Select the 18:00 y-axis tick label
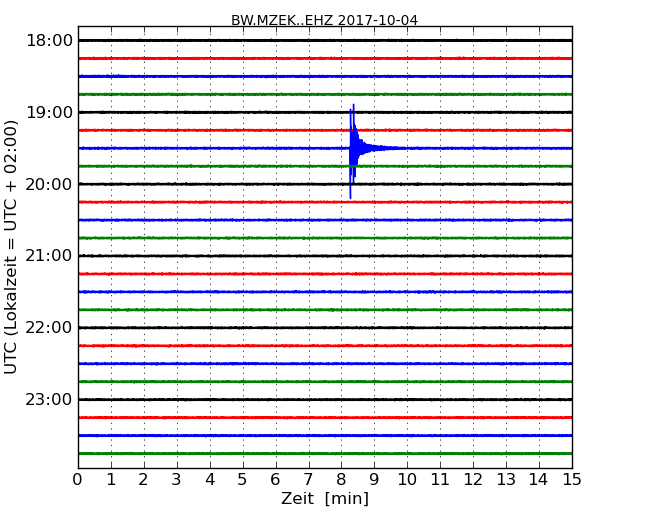The image size is (650, 520). click(49, 40)
